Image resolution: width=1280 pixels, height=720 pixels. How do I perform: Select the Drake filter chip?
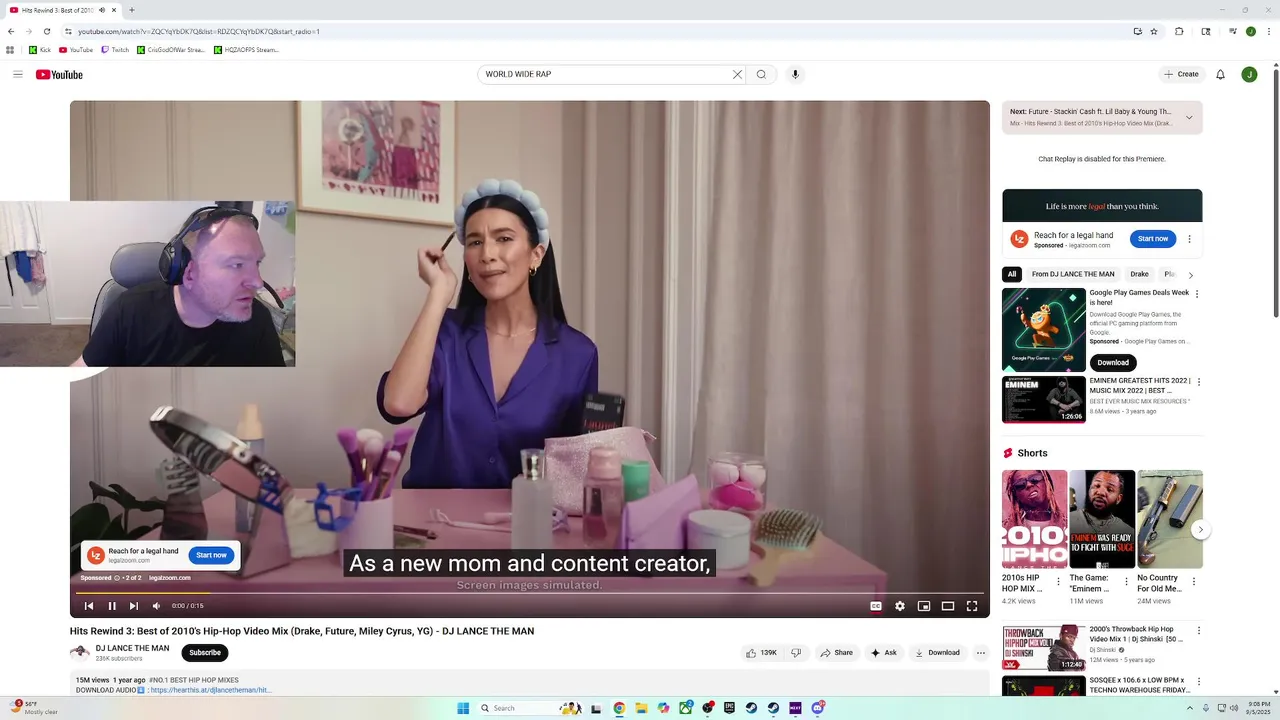[1139, 274]
